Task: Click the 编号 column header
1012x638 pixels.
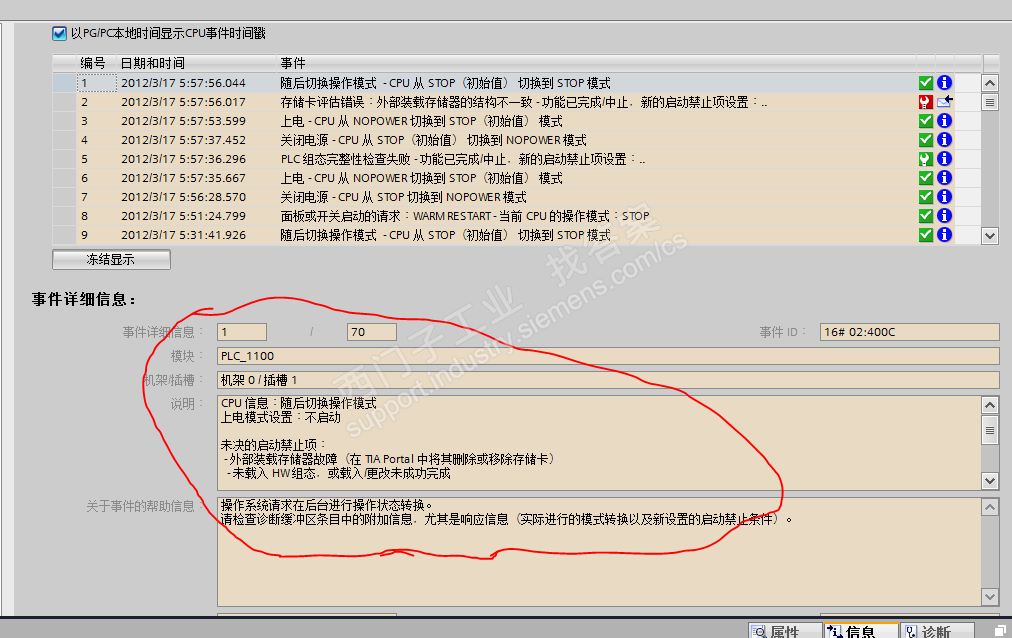Action: tap(93, 63)
